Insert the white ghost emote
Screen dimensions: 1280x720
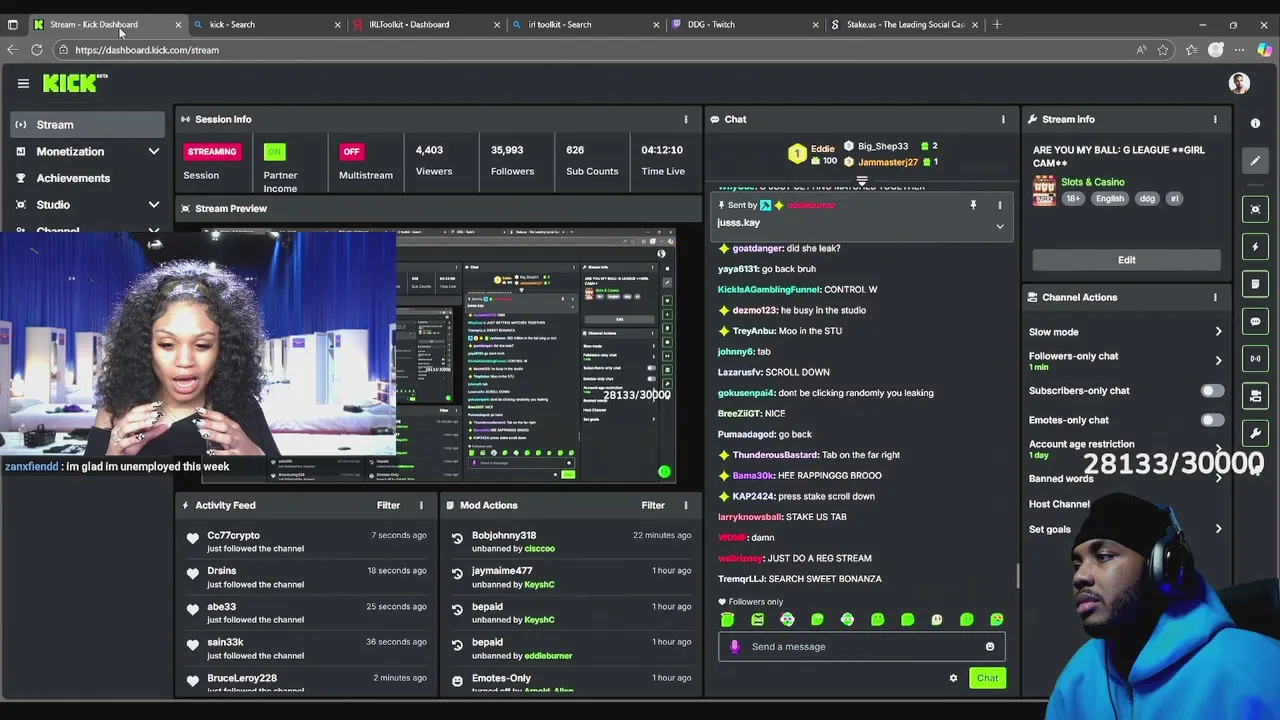[x=937, y=620]
